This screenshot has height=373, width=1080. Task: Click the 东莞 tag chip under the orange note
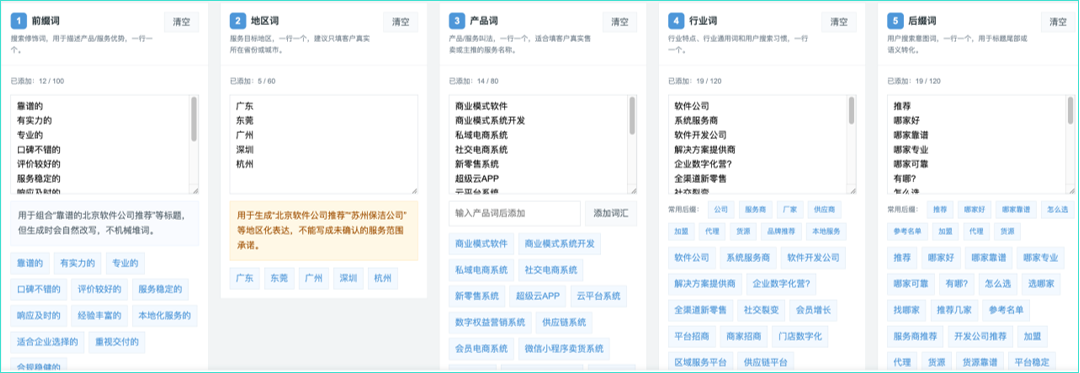click(279, 278)
